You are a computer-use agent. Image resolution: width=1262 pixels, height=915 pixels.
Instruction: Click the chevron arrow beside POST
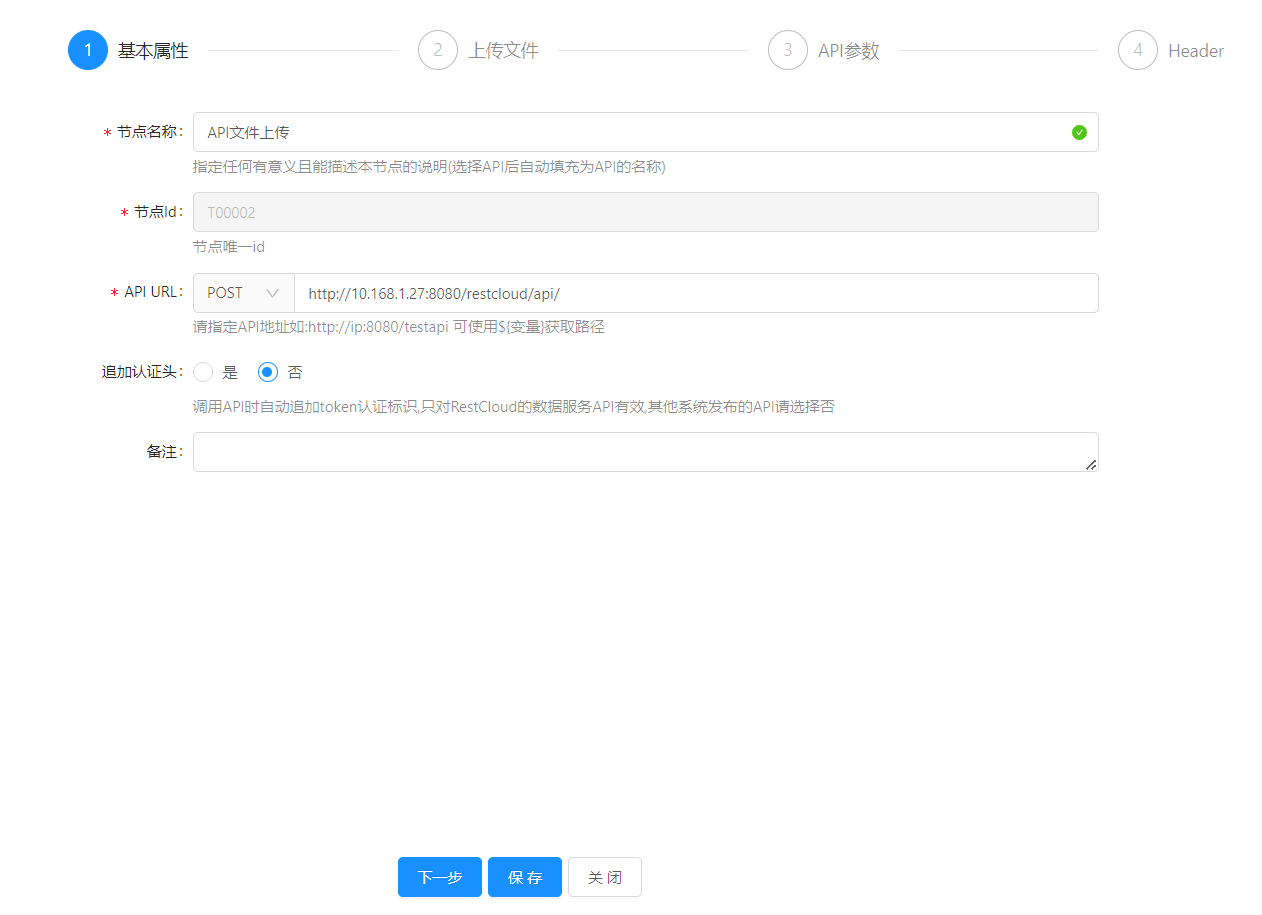(x=272, y=293)
